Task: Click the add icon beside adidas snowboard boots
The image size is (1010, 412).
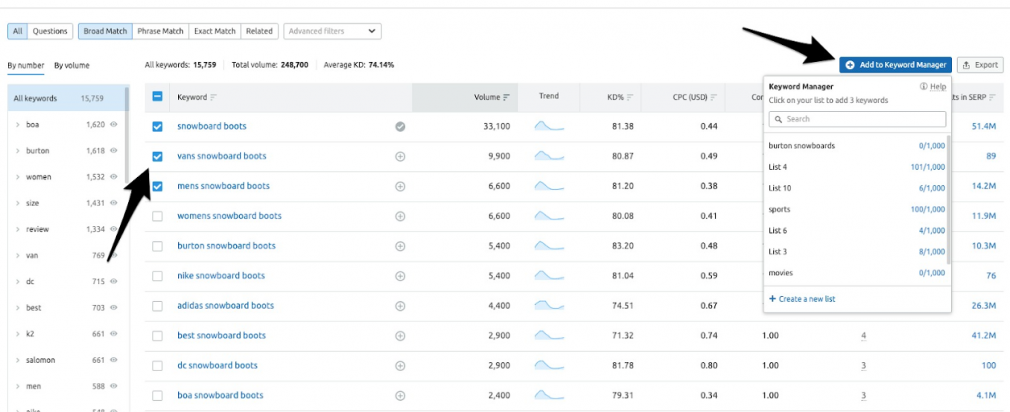Action: click(400, 306)
